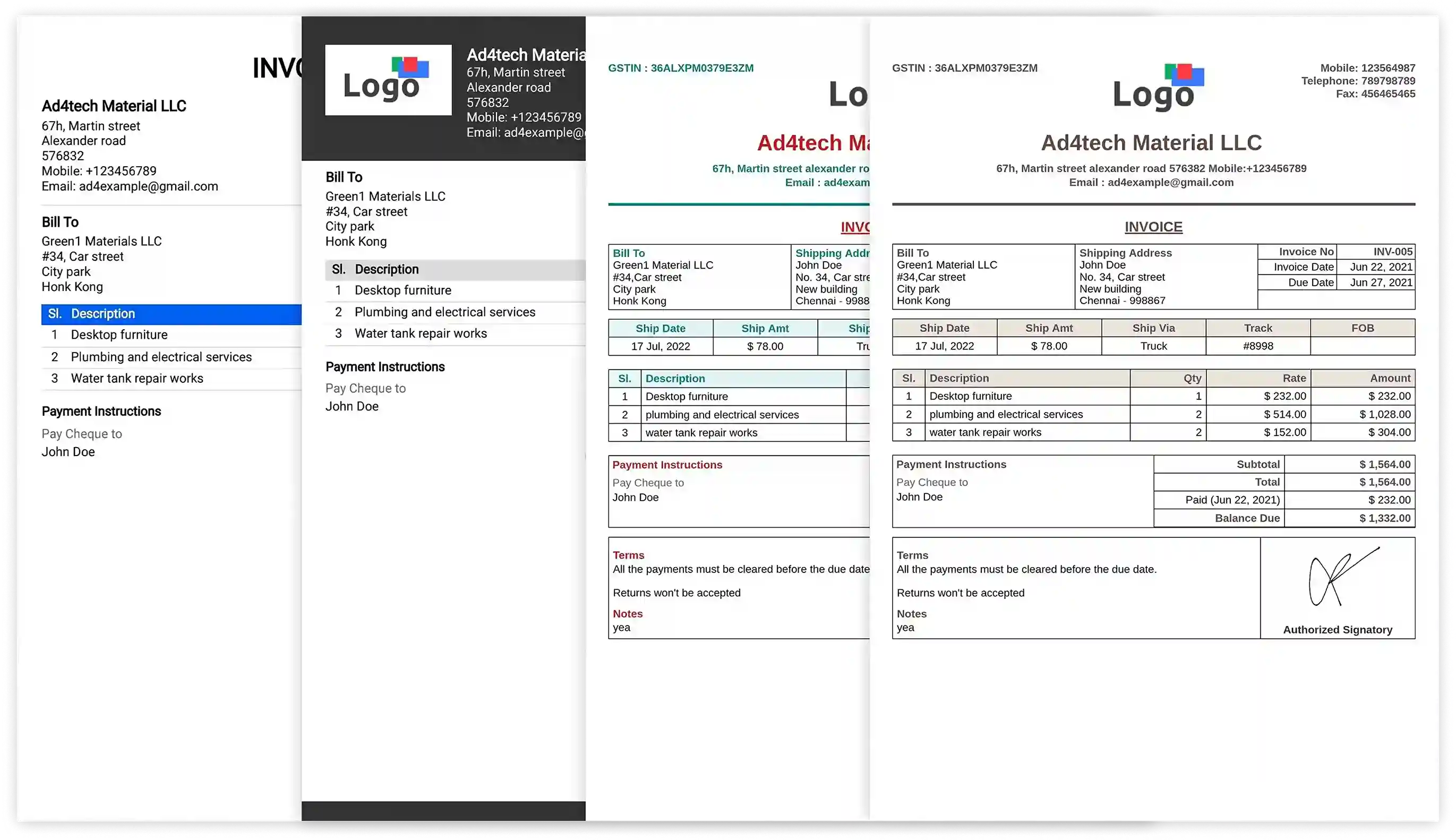Expand the FOB column on the shipping table

point(1363,328)
